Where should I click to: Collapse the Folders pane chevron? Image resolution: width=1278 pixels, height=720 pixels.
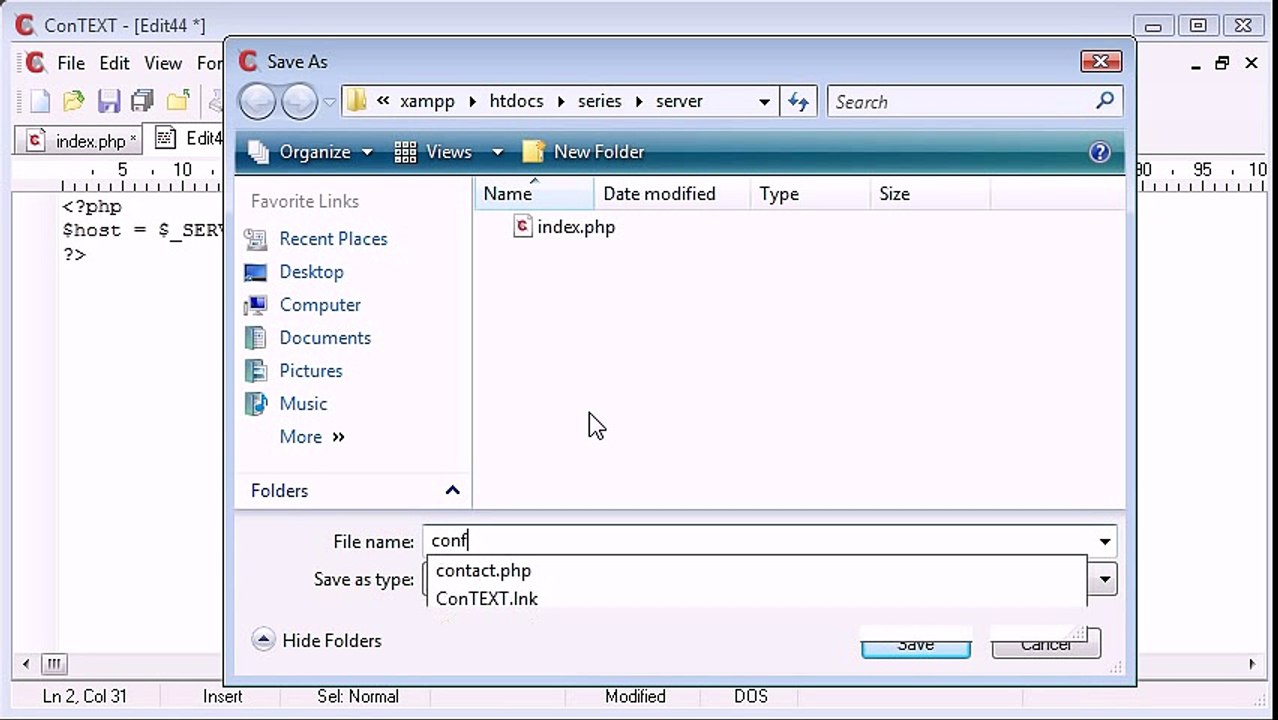tap(452, 490)
